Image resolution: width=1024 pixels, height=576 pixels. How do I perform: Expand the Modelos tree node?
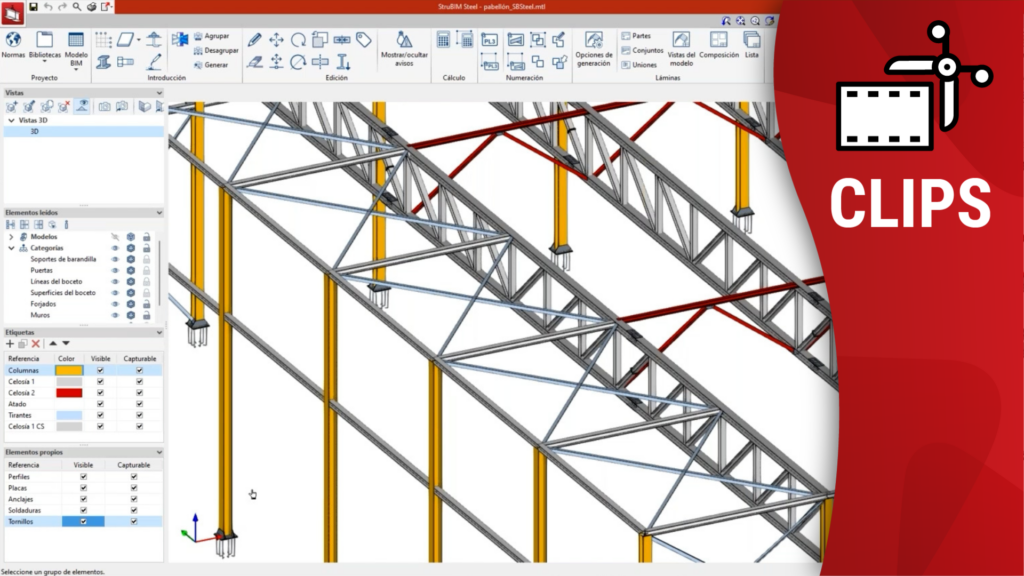pyautogui.click(x=11, y=237)
